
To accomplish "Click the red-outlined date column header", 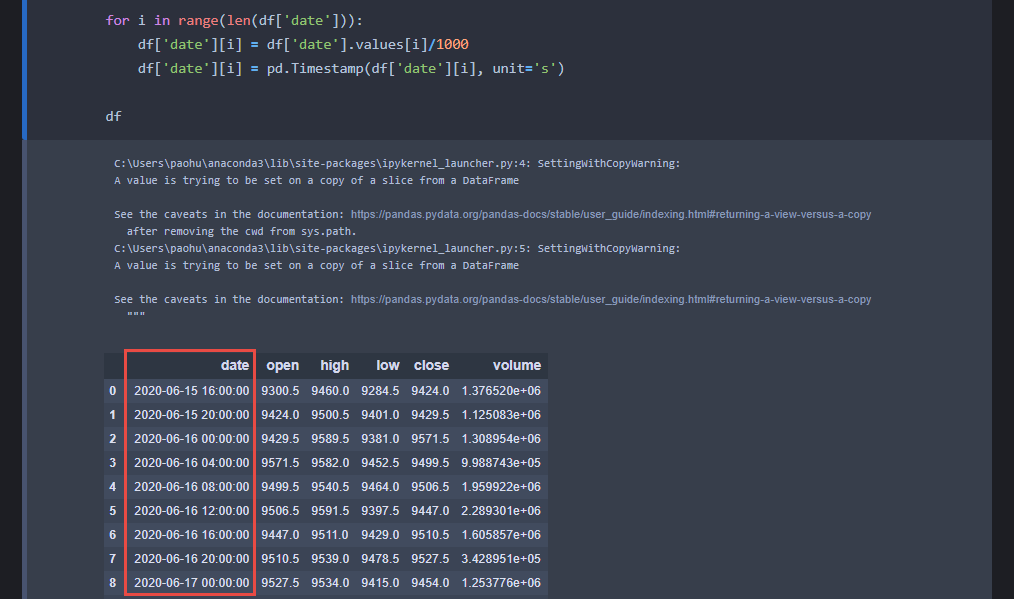I will tap(234, 365).
